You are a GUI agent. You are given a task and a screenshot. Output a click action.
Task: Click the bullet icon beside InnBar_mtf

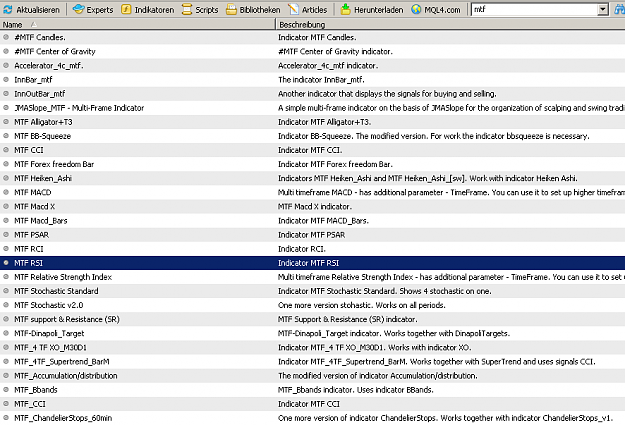click(x=6, y=79)
